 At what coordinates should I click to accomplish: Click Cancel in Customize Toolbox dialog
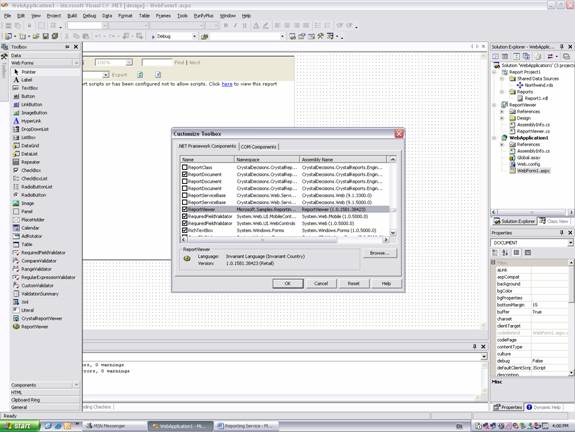(x=321, y=283)
